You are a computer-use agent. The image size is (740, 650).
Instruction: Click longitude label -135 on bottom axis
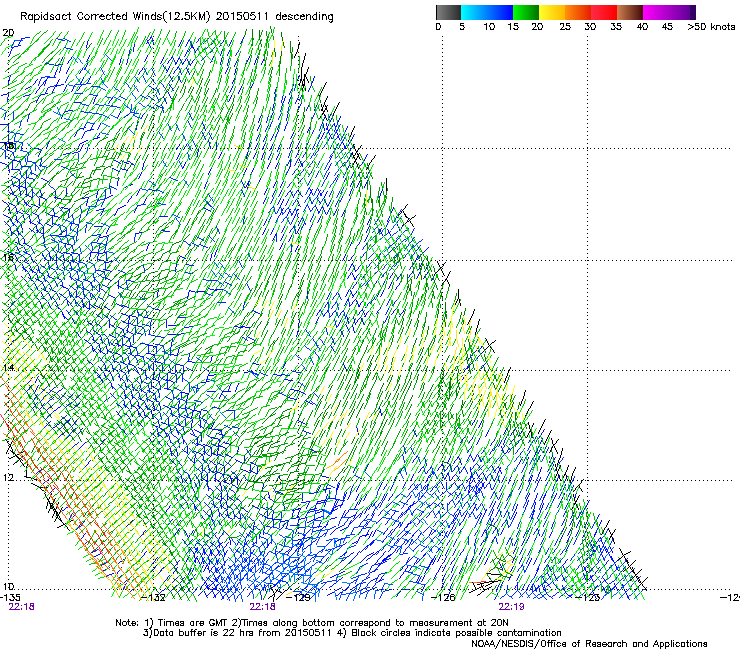10,598
